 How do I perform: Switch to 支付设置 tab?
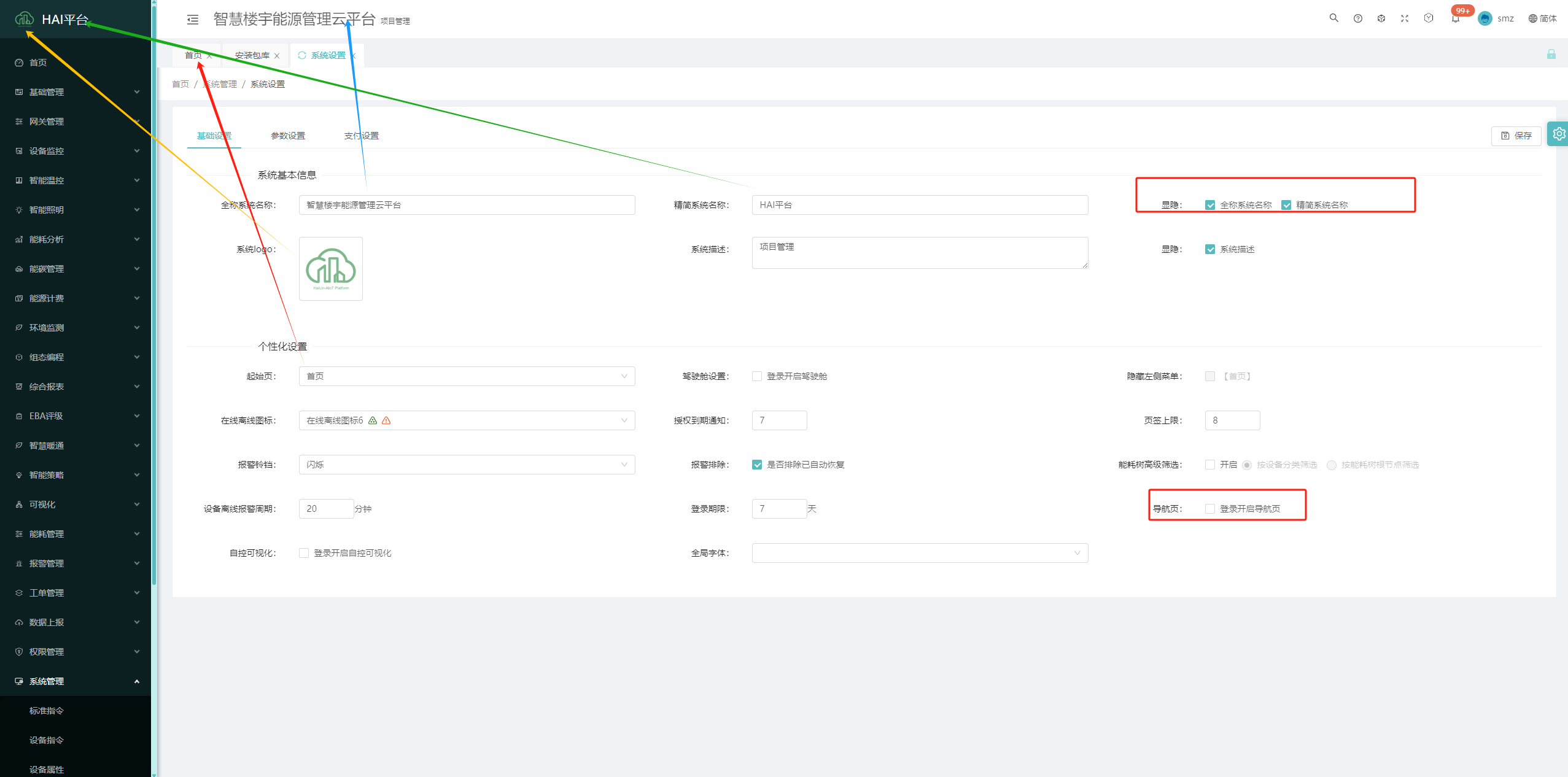tap(362, 136)
